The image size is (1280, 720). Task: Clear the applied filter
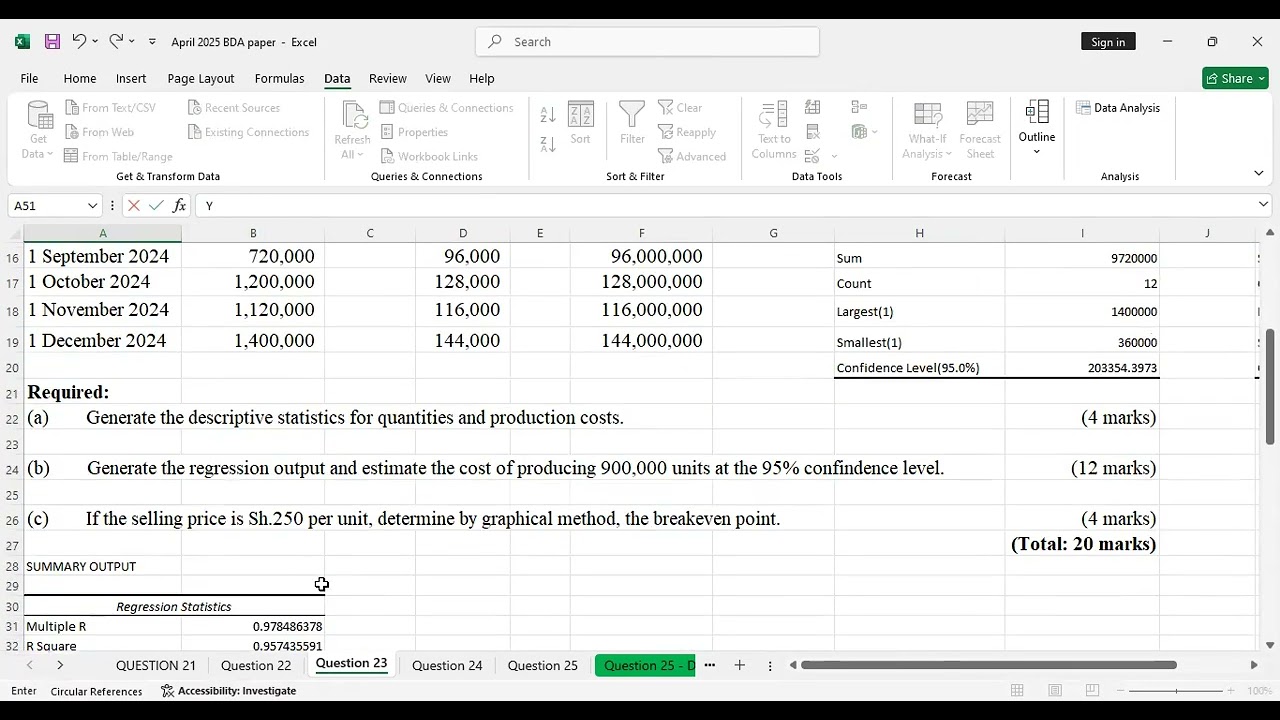point(680,108)
